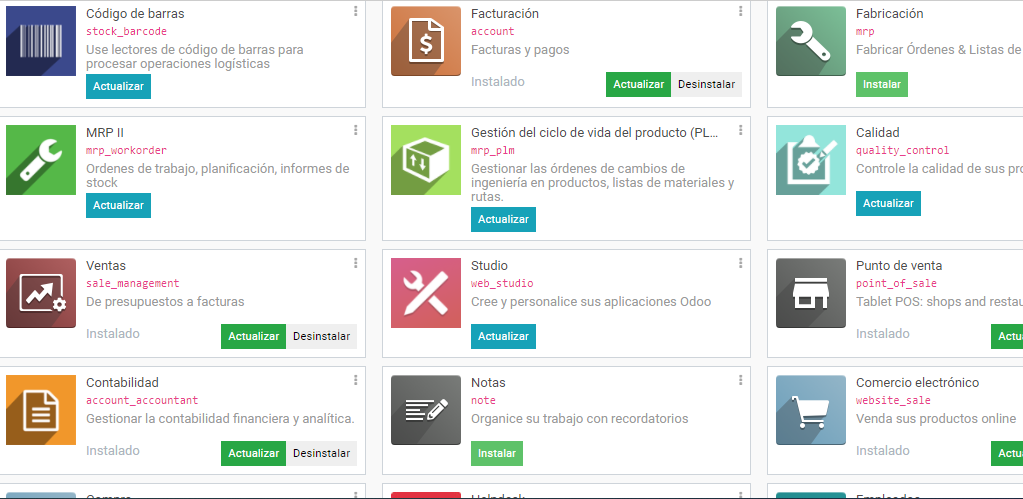The width and height of the screenshot is (1023, 499).
Task: Click the web_studio technical name
Action: tap(502, 283)
